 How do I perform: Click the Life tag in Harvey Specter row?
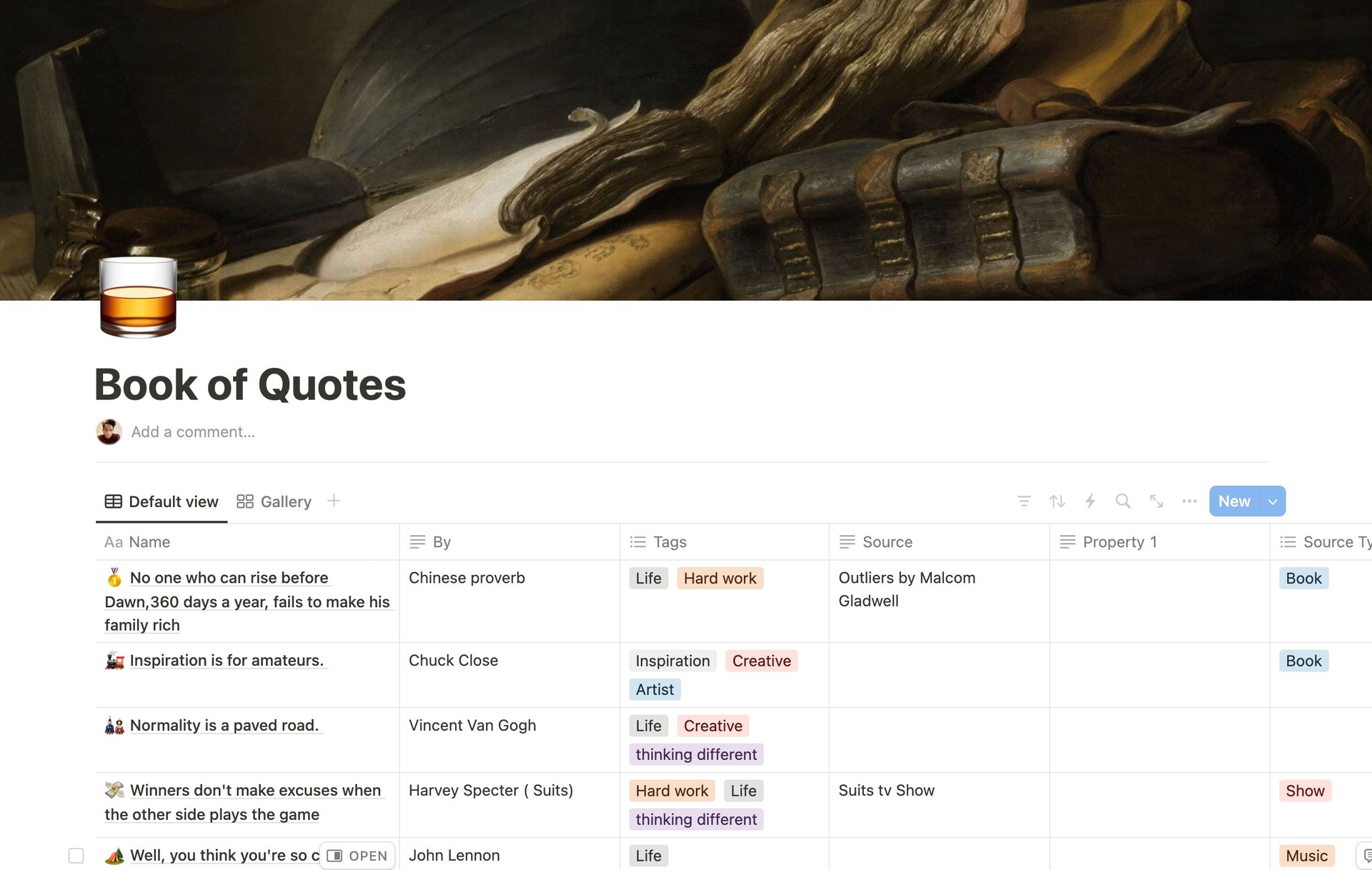point(743,791)
